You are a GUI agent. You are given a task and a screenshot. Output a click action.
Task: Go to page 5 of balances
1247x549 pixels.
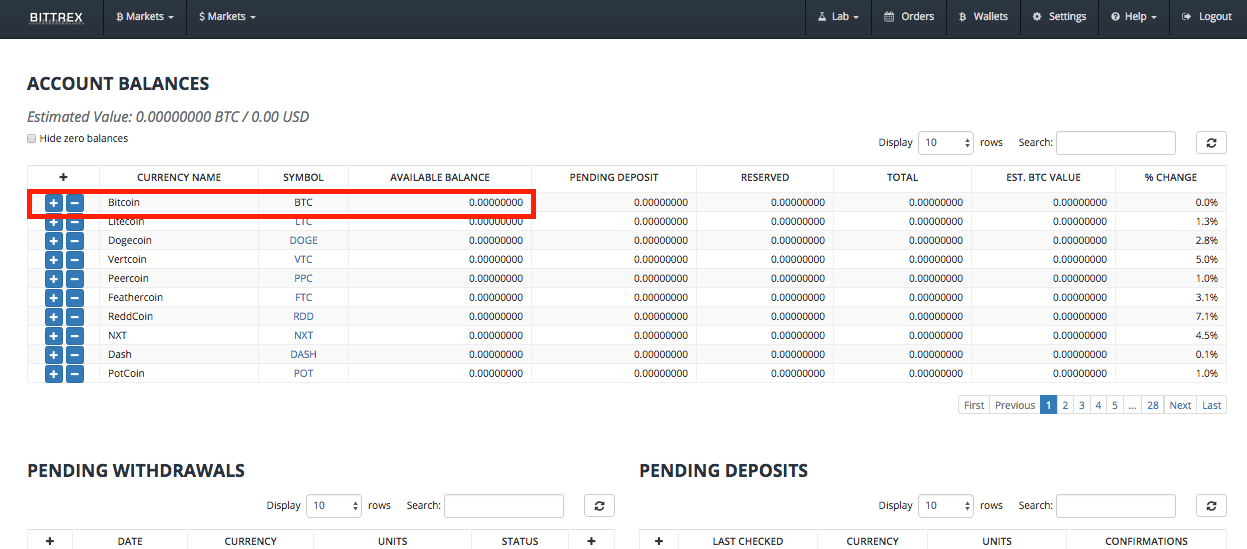click(1114, 405)
